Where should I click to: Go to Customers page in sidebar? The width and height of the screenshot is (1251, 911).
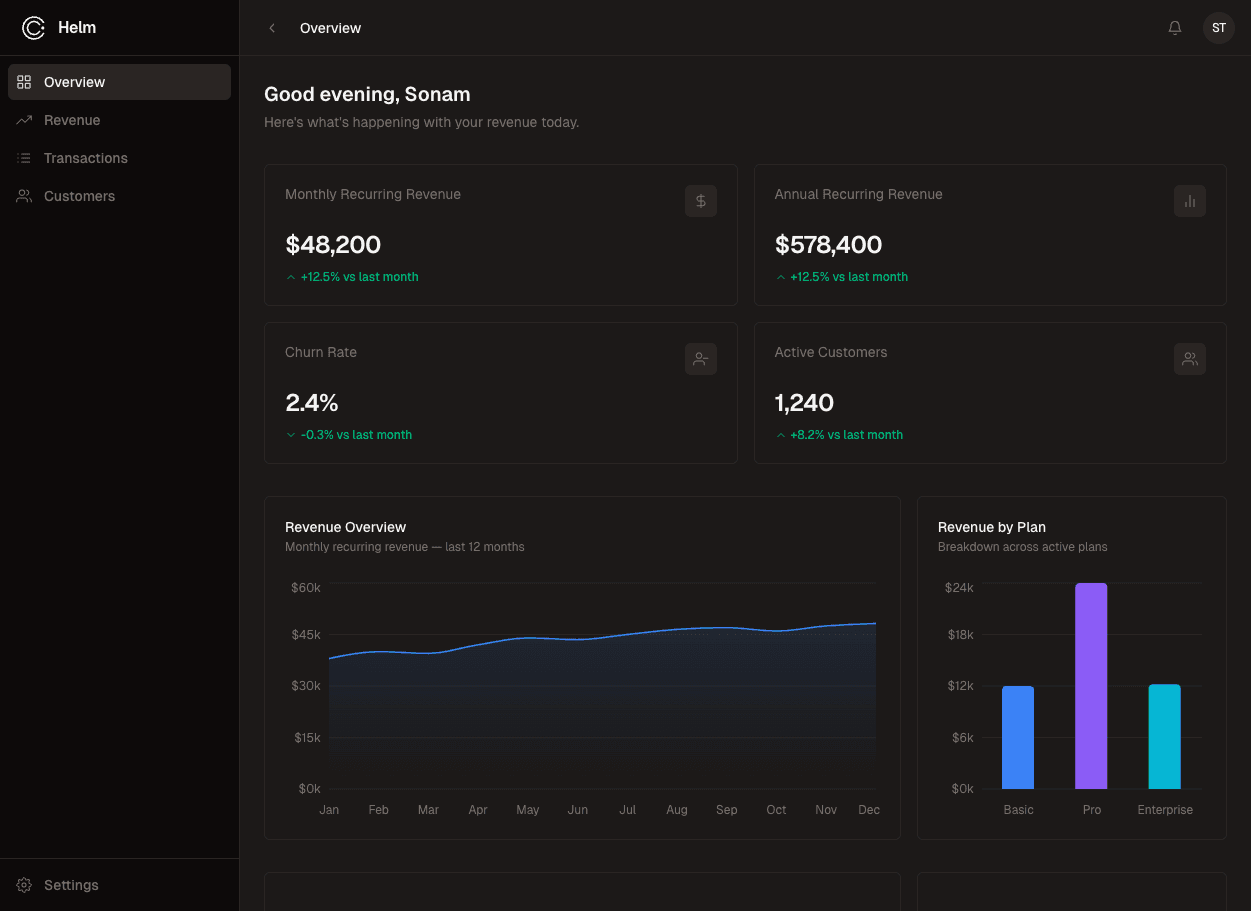tap(79, 196)
